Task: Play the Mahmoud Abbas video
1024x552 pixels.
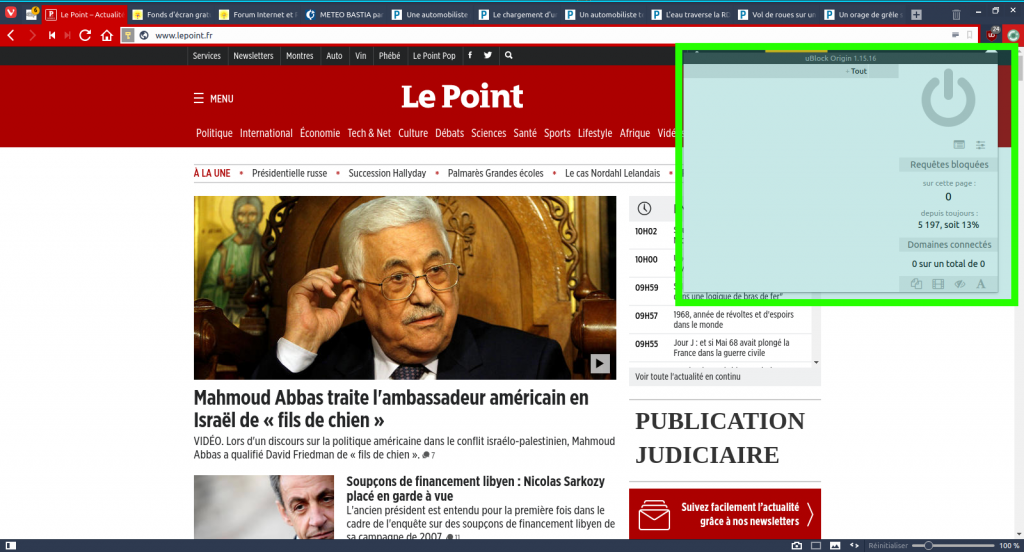Action: point(600,363)
